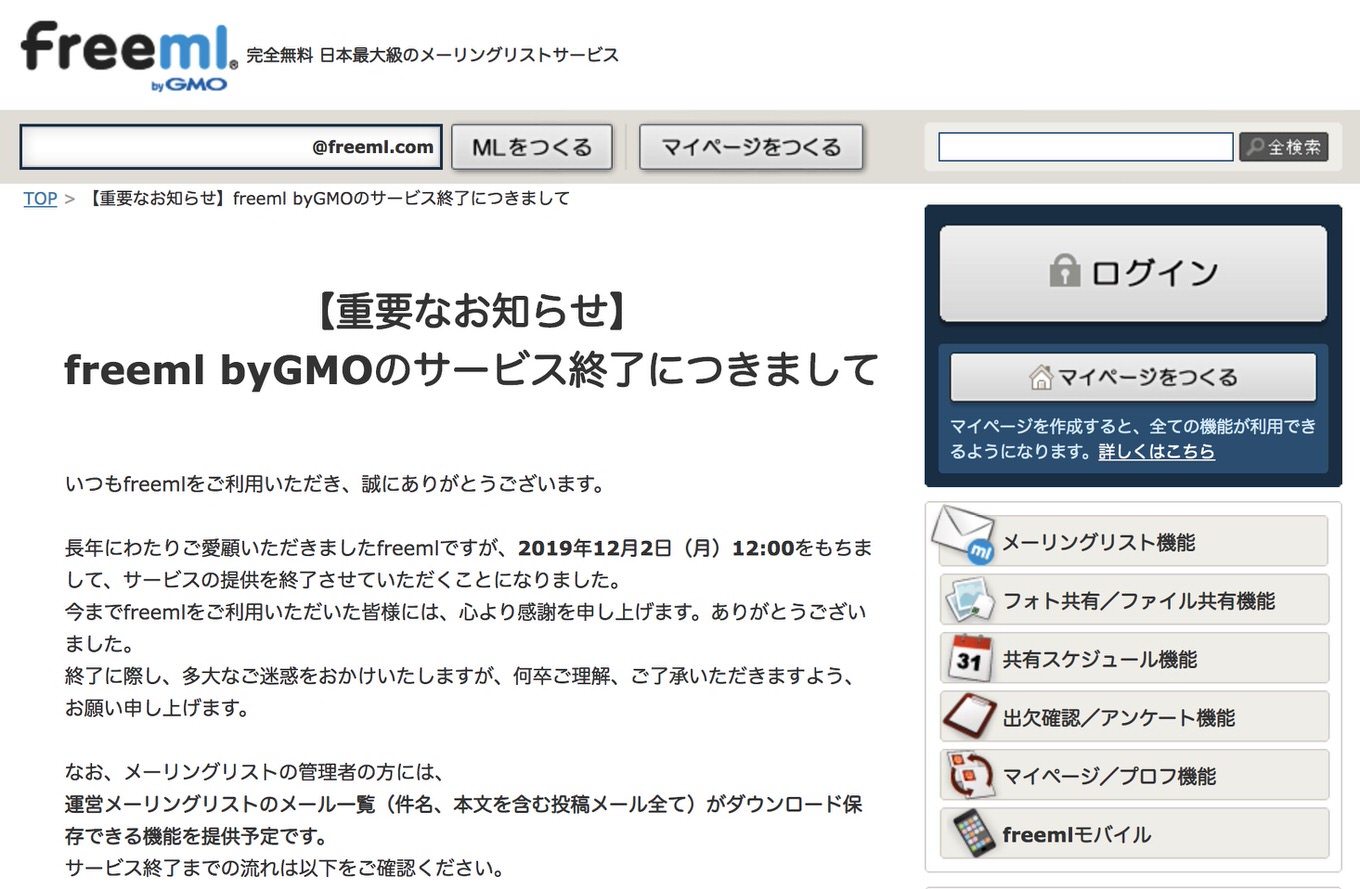Click sidebar text マイページを作成すると、全ての機能が利用でき
This screenshot has width=1360, height=889.
(1133, 426)
